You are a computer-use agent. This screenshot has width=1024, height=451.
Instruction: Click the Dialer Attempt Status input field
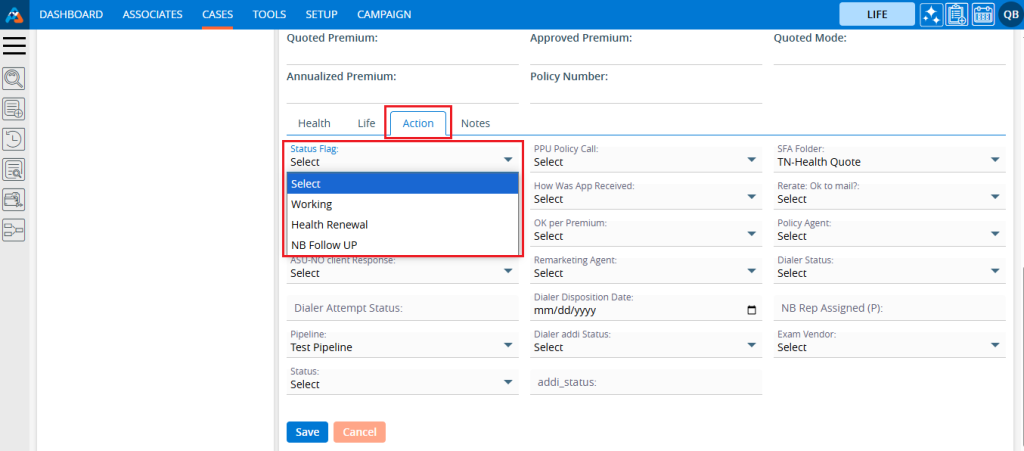tap(400, 308)
